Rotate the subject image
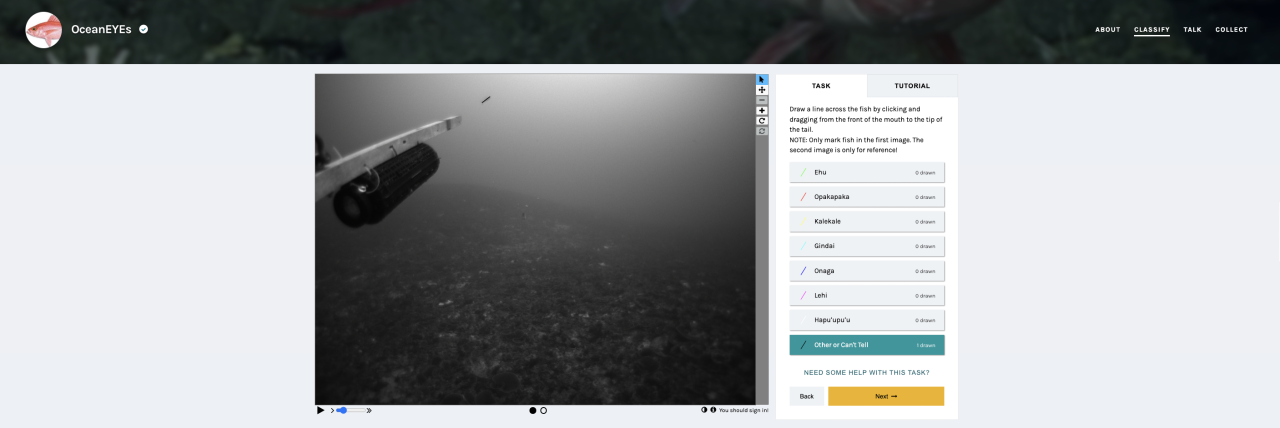This screenshot has height=428, width=1280. [762, 120]
